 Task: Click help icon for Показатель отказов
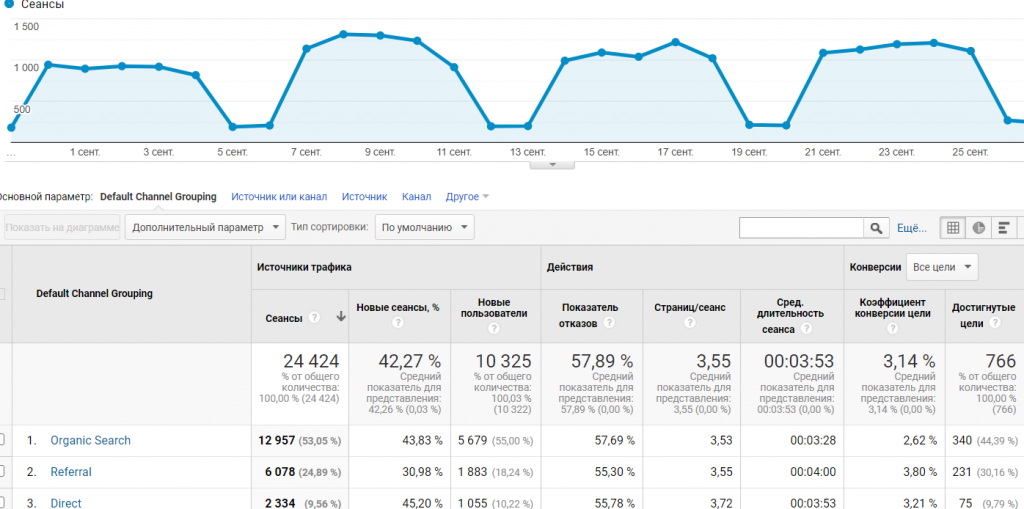click(x=608, y=323)
